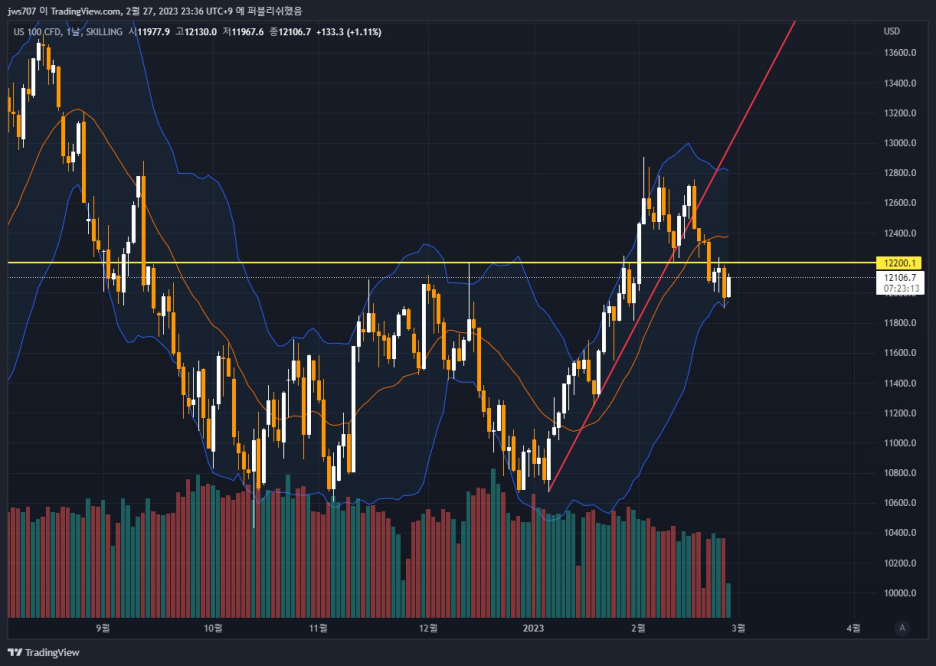This screenshot has height=666, width=936.
Task: Click the 2월 time axis label
Action: 638,628
